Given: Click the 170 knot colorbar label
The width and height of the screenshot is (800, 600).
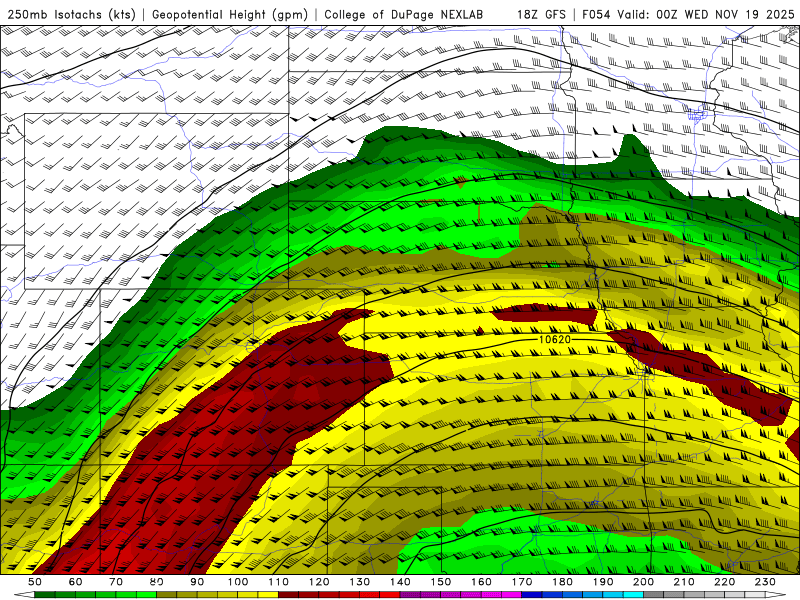Looking at the screenshot, I should [522, 582].
